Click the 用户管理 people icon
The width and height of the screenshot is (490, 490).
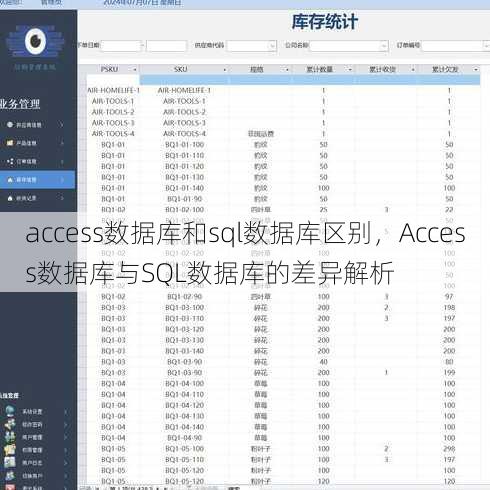click(x=10, y=437)
